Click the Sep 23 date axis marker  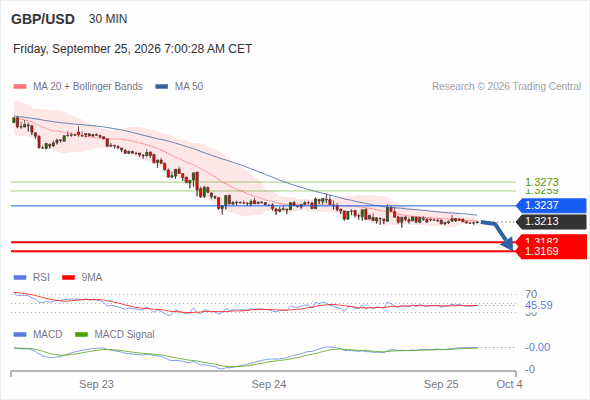96,384
